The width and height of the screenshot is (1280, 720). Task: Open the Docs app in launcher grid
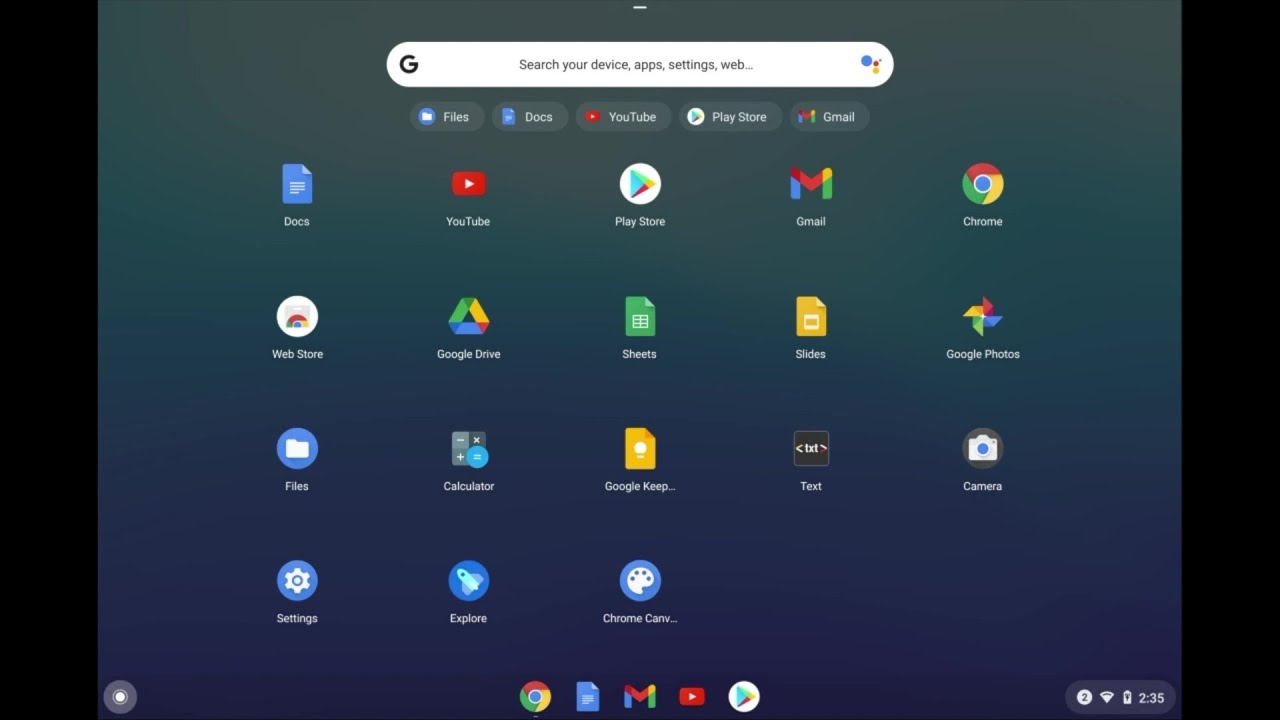297,185
